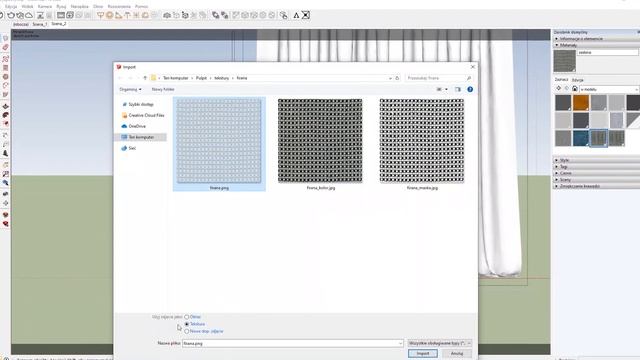Open the Narzędzia menu
The width and height of the screenshot is (640, 360).
[80, 7]
